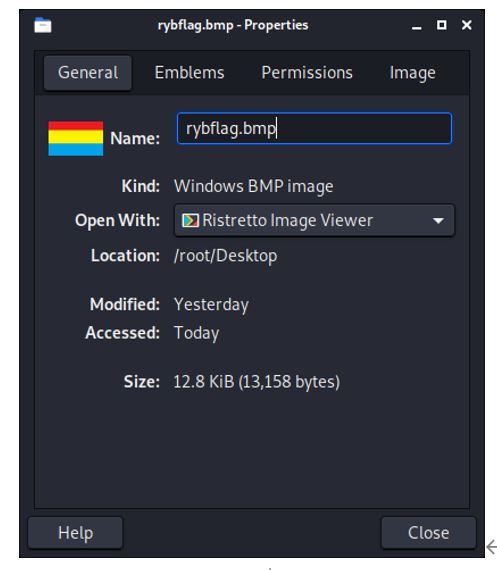Switch to the Emblems tab
Viewport: 497px width, 570px height.
click(x=189, y=73)
